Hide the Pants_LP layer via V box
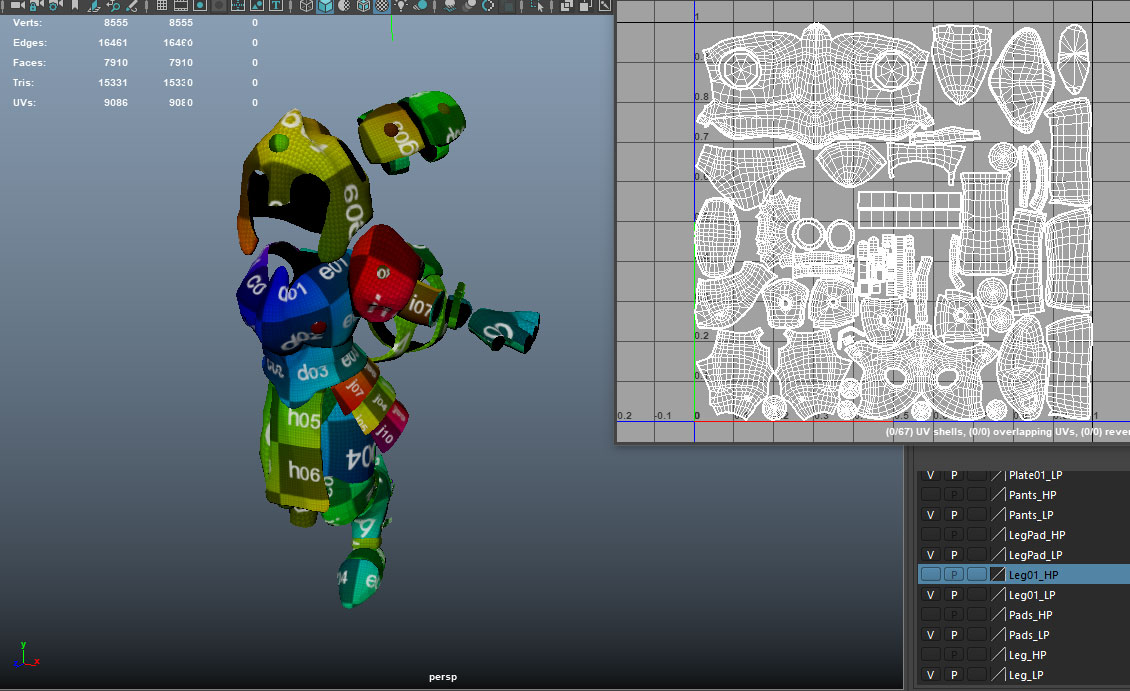 [930, 515]
